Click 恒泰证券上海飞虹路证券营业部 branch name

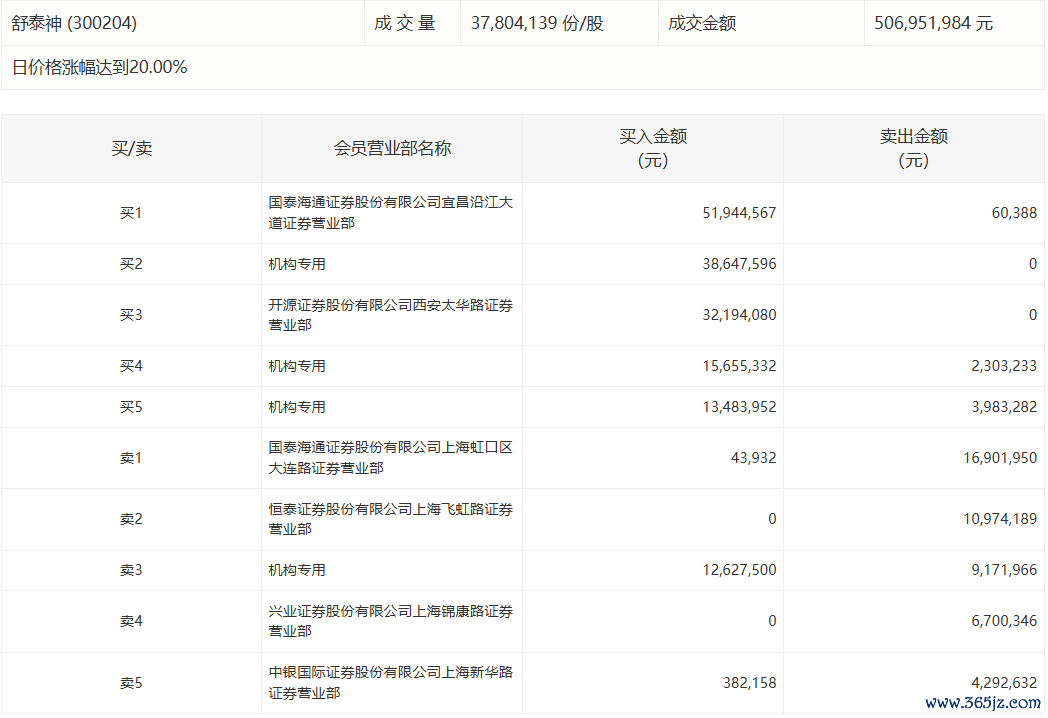pyautogui.click(x=390, y=519)
